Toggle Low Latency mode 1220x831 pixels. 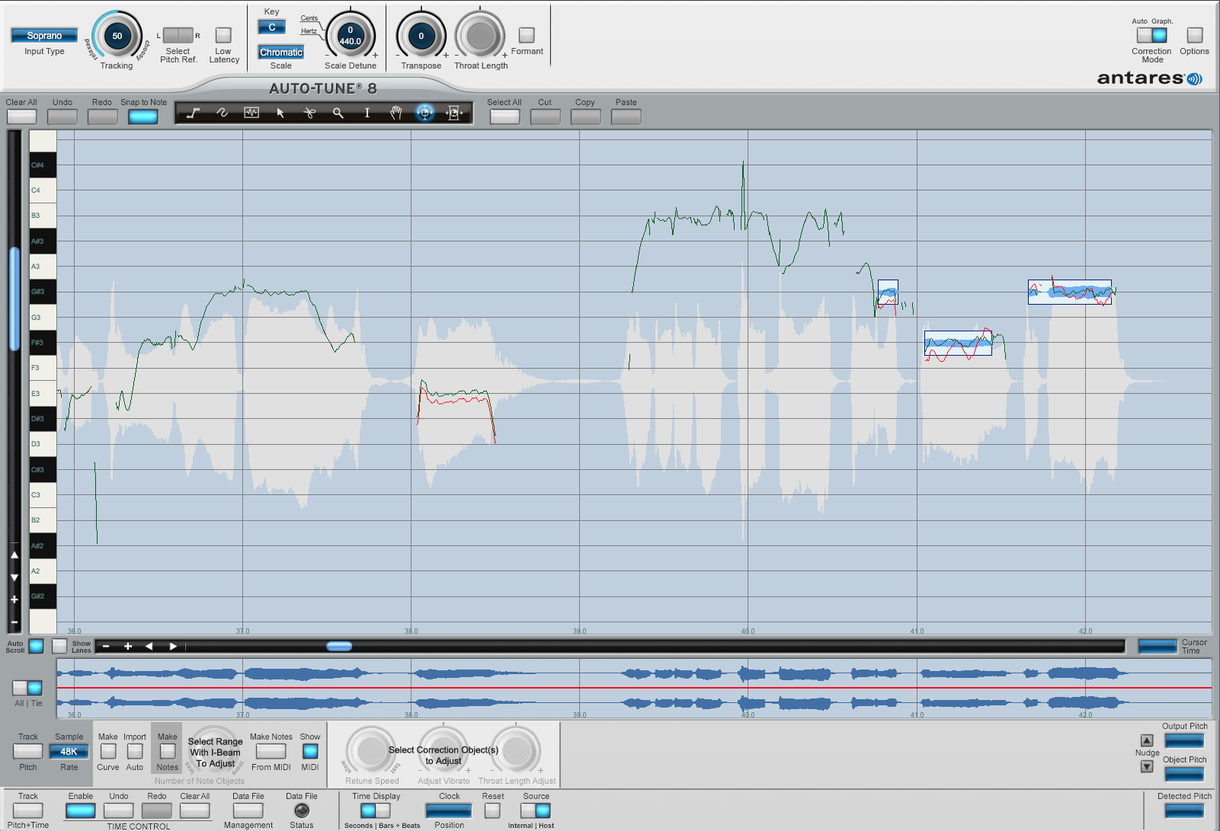[x=223, y=35]
